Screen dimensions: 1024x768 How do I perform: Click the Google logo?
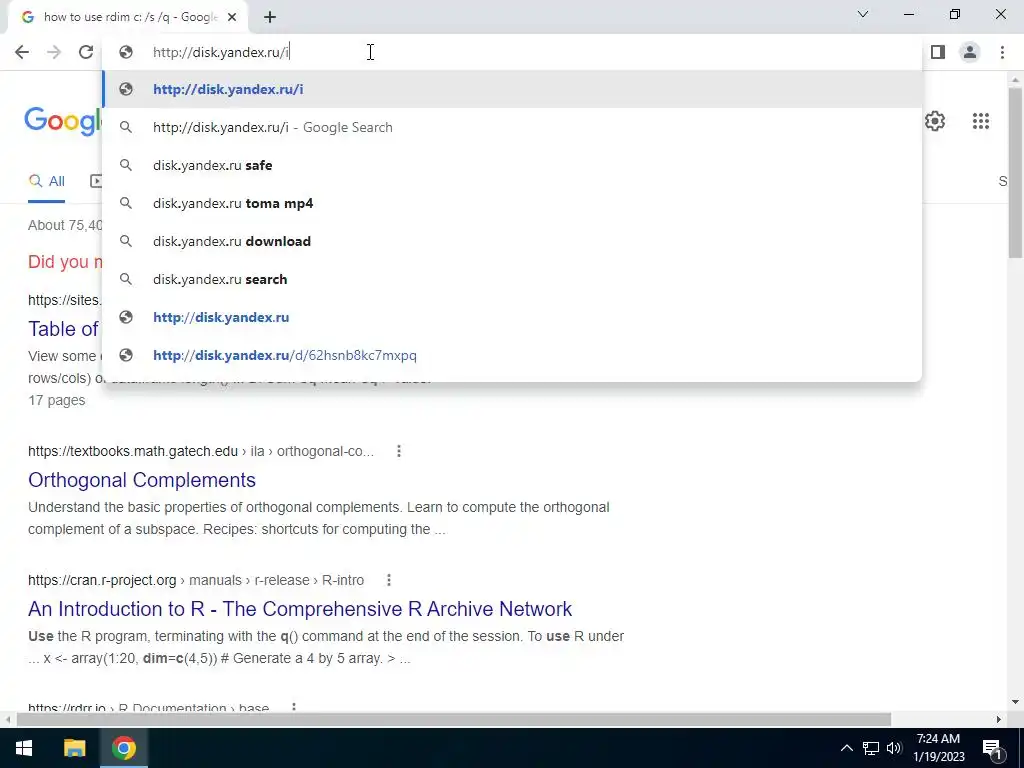63,121
